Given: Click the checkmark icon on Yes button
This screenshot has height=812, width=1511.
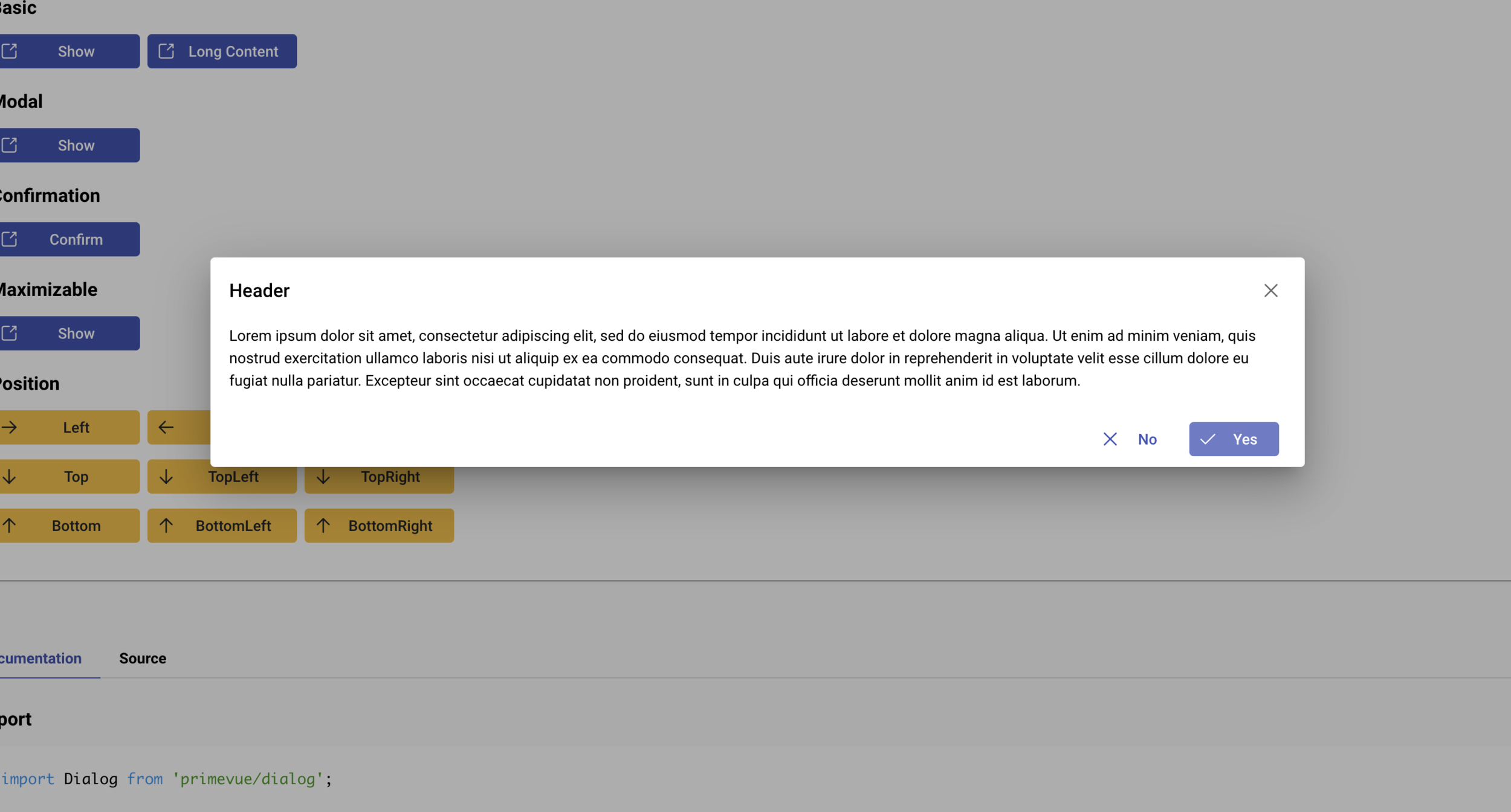Looking at the screenshot, I should click(1207, 439).
